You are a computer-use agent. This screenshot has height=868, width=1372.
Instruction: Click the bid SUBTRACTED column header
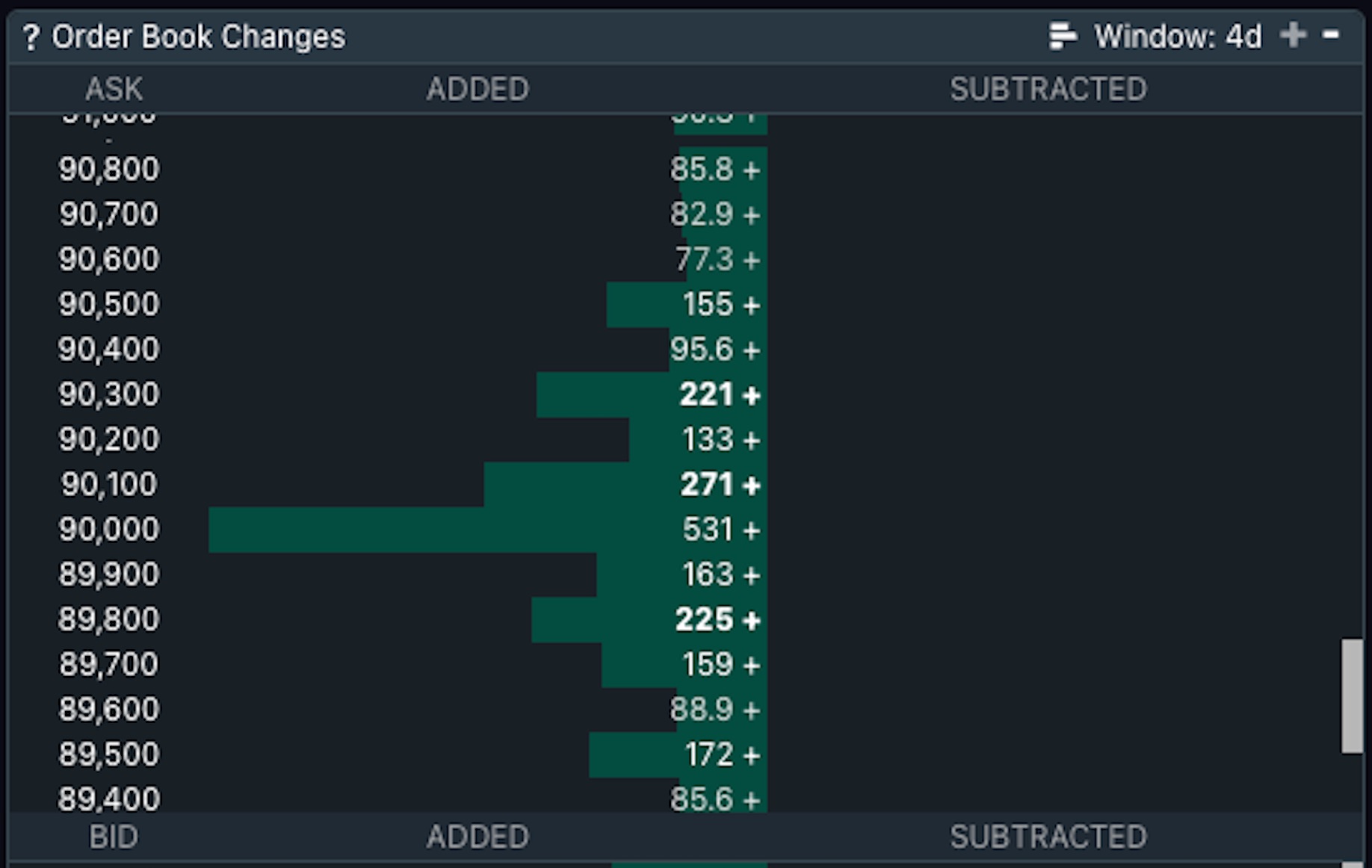pyautogui.click(x=1048, y=837)
